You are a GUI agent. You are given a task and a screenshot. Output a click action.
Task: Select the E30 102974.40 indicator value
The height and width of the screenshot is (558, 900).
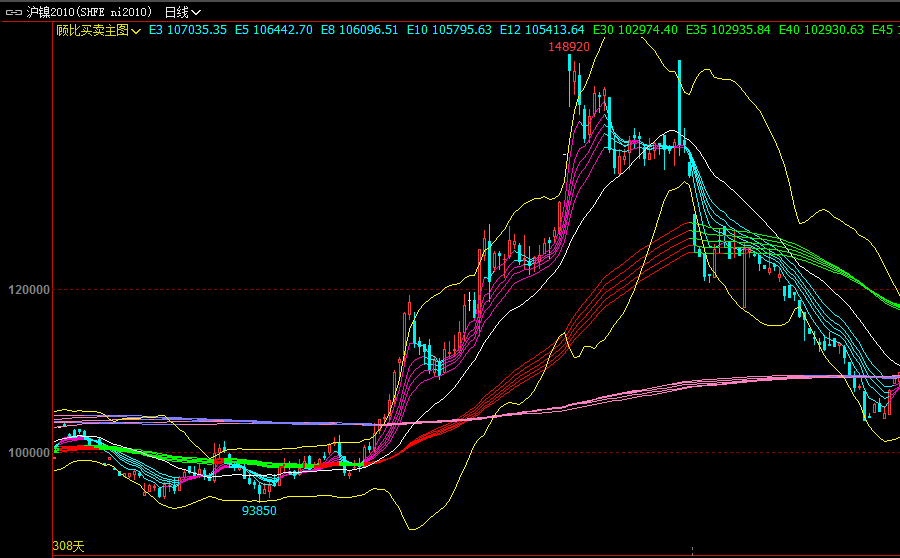(635, 30)
